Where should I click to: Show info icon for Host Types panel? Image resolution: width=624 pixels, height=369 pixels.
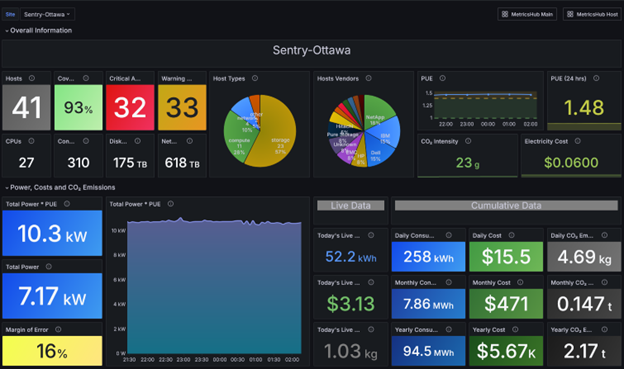(255, 78)
